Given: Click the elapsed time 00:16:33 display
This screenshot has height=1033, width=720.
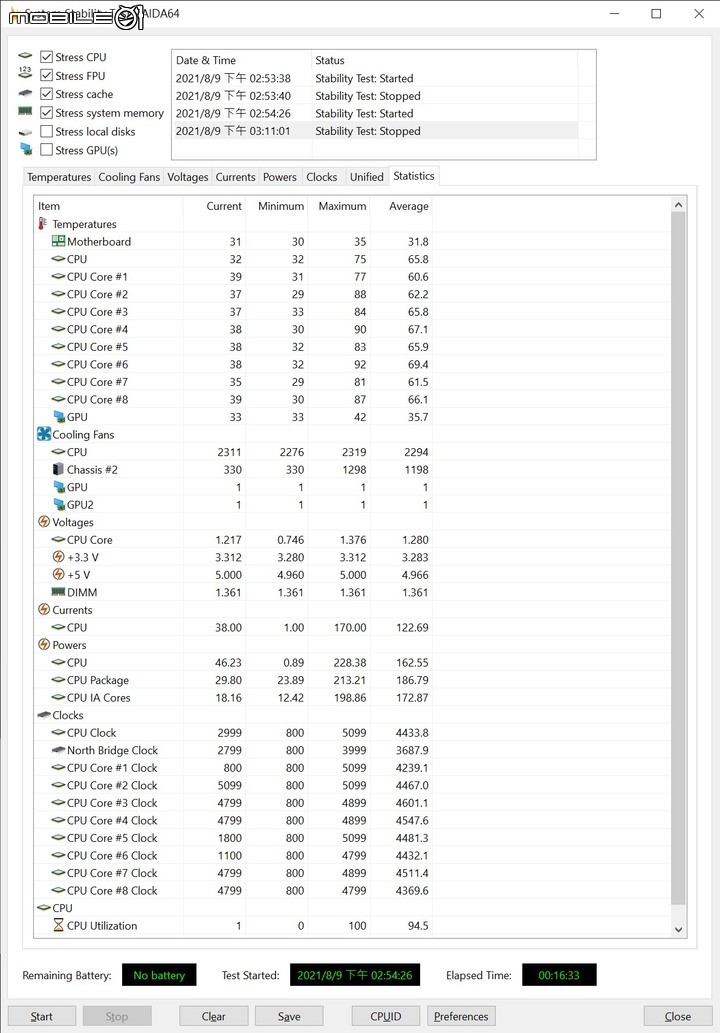Looking at the screenshot, I should click(559, 975).
